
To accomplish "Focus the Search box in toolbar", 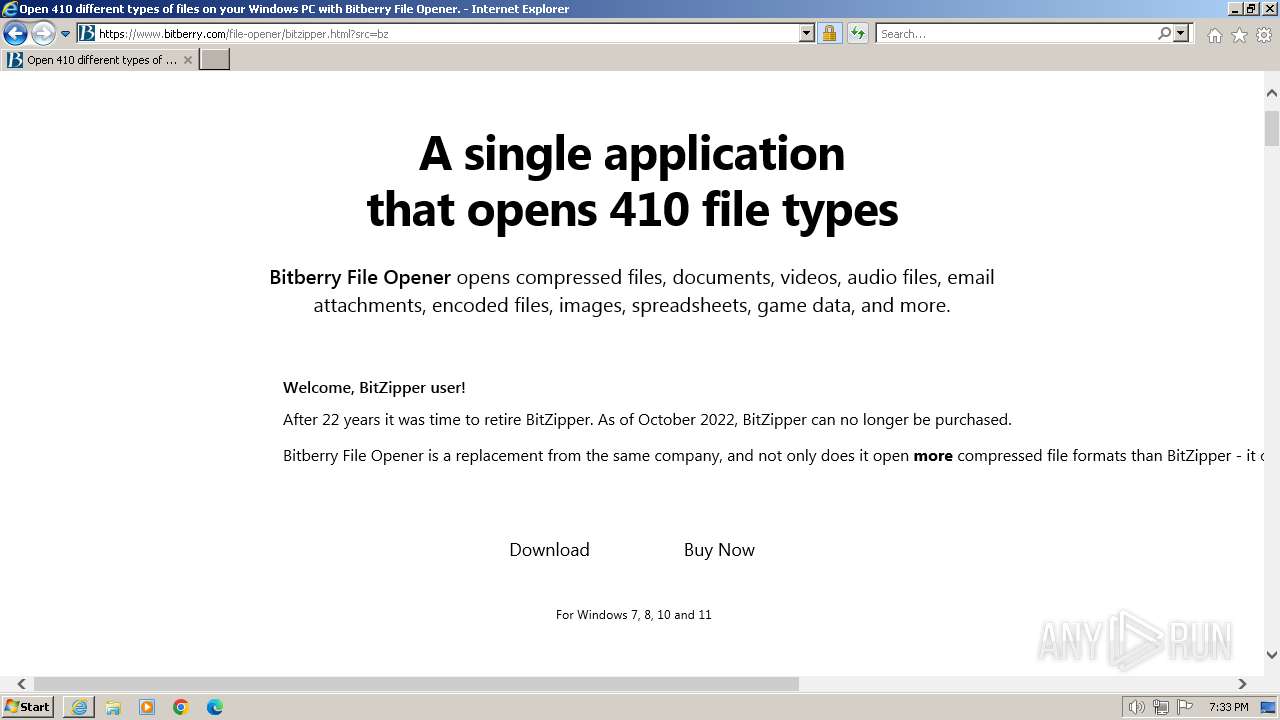I will (x=1016, y=33).
